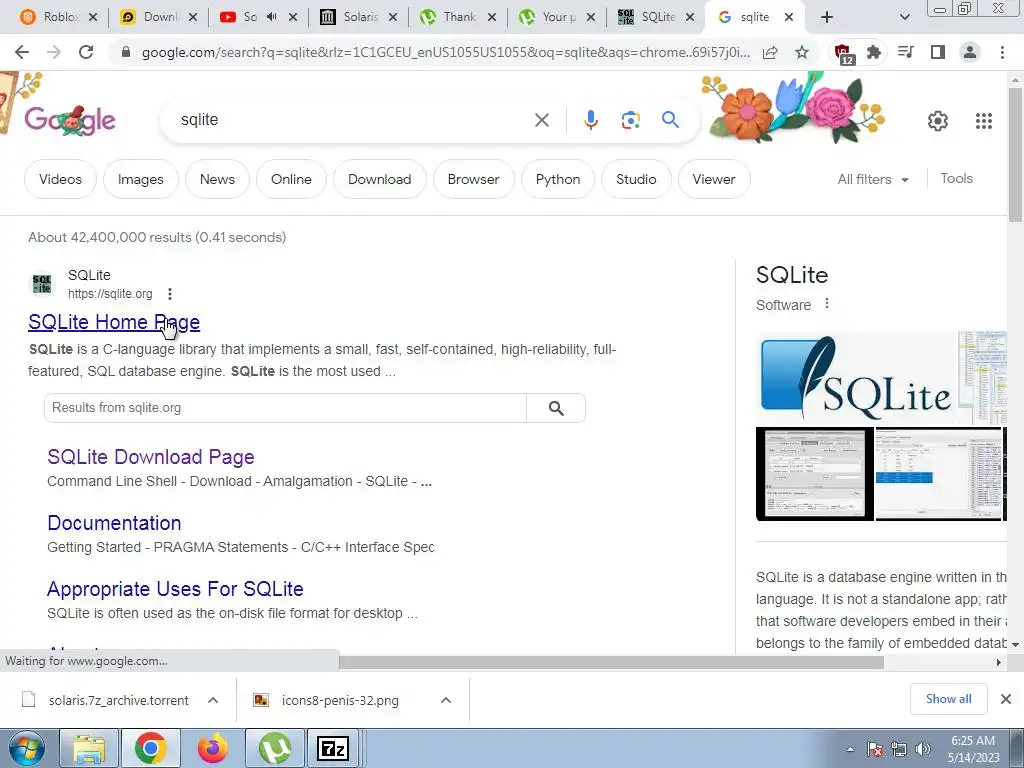Open the Chrome three-dot menu
Viewport: 1024px width, 768px height.
pos(1002,52)
